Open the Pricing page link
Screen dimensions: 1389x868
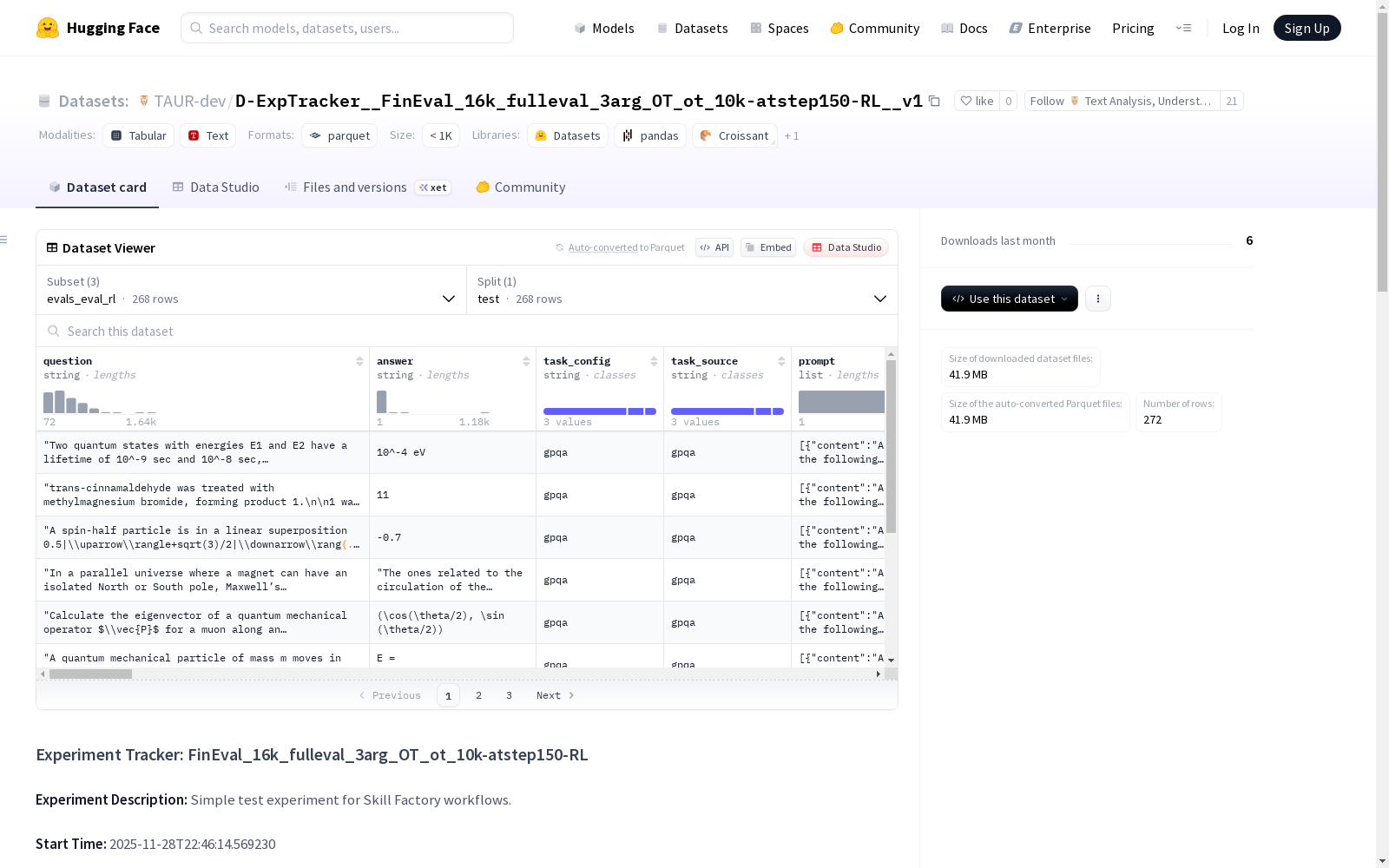point(1133,28)
